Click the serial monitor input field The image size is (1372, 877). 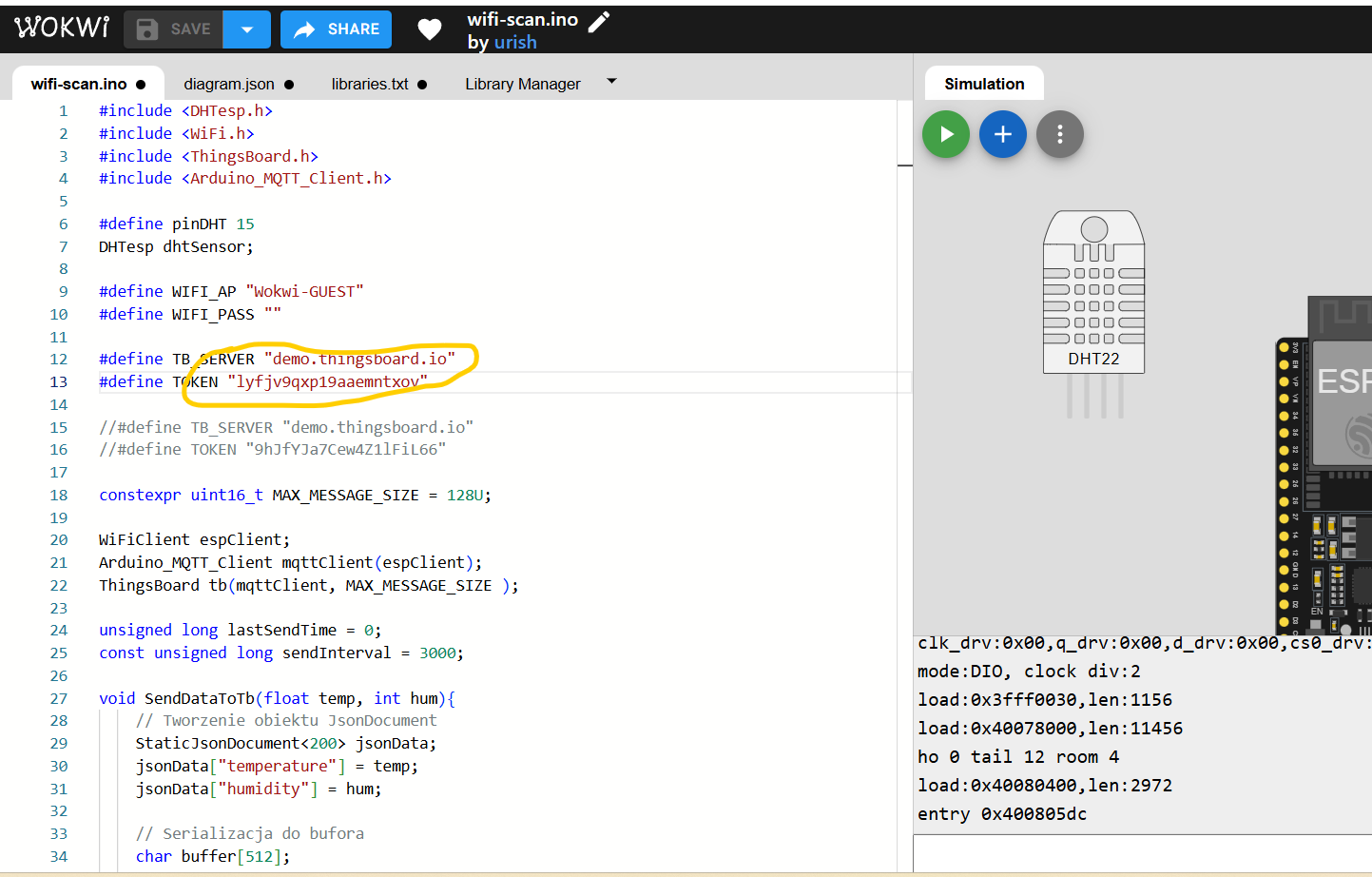click(x=1142, y=853)
